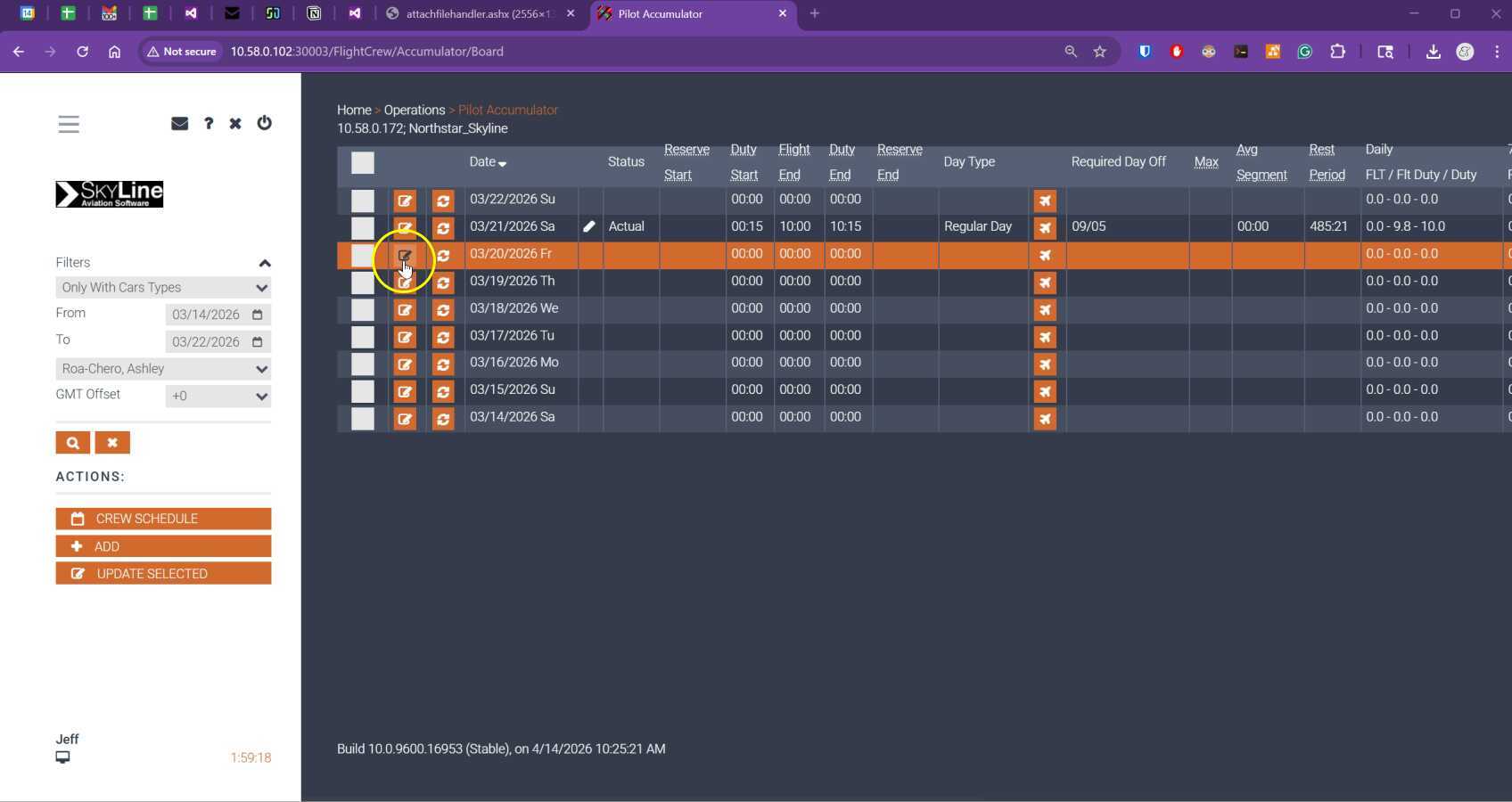Check the 03/21/2026 Sa row checkbox
1512x802 pixels.
click(x=363, y=229)
